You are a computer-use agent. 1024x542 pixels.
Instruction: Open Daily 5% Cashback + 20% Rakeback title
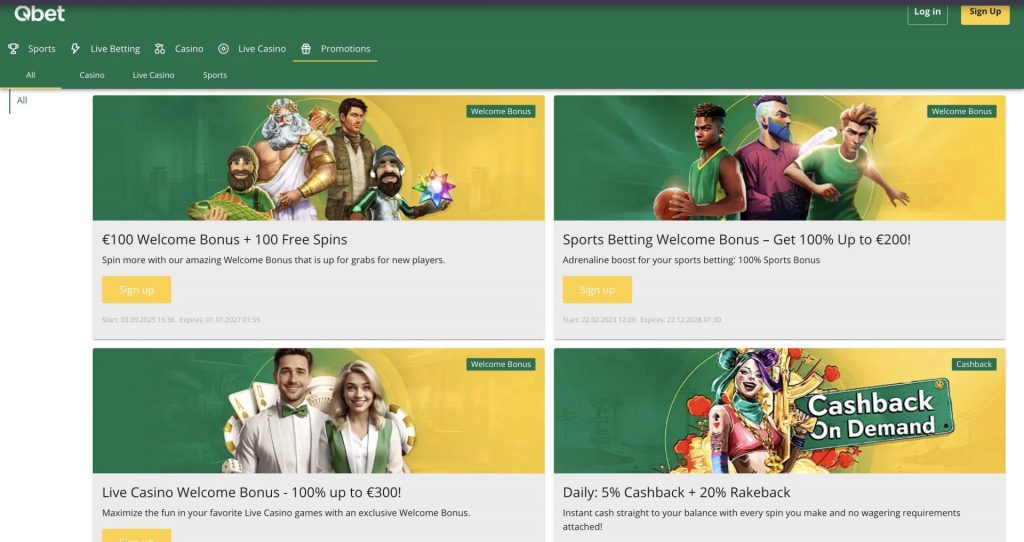[676, 492]
